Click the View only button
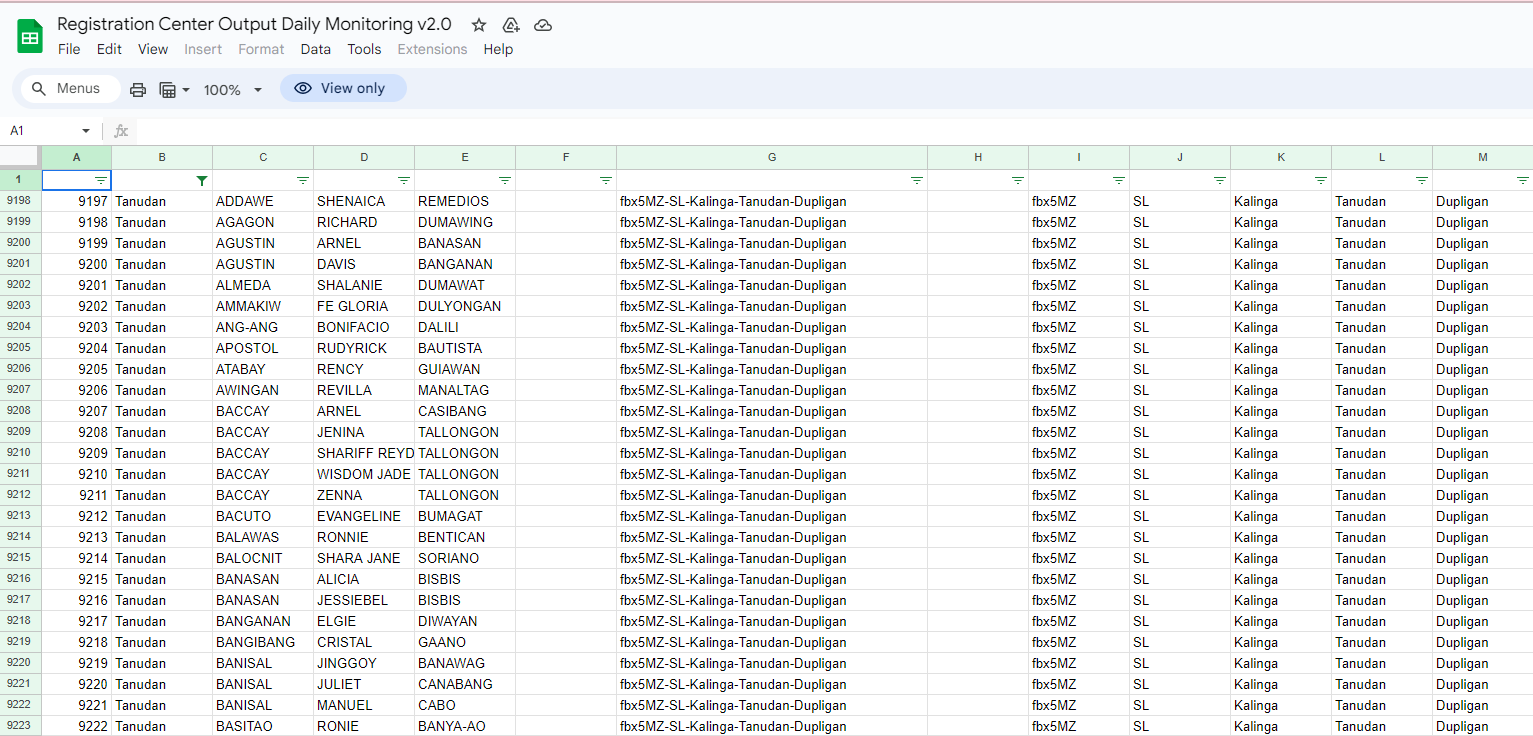Image resolution: width=1533 pixels, height=736 pixels. click(x=343, y=88)
